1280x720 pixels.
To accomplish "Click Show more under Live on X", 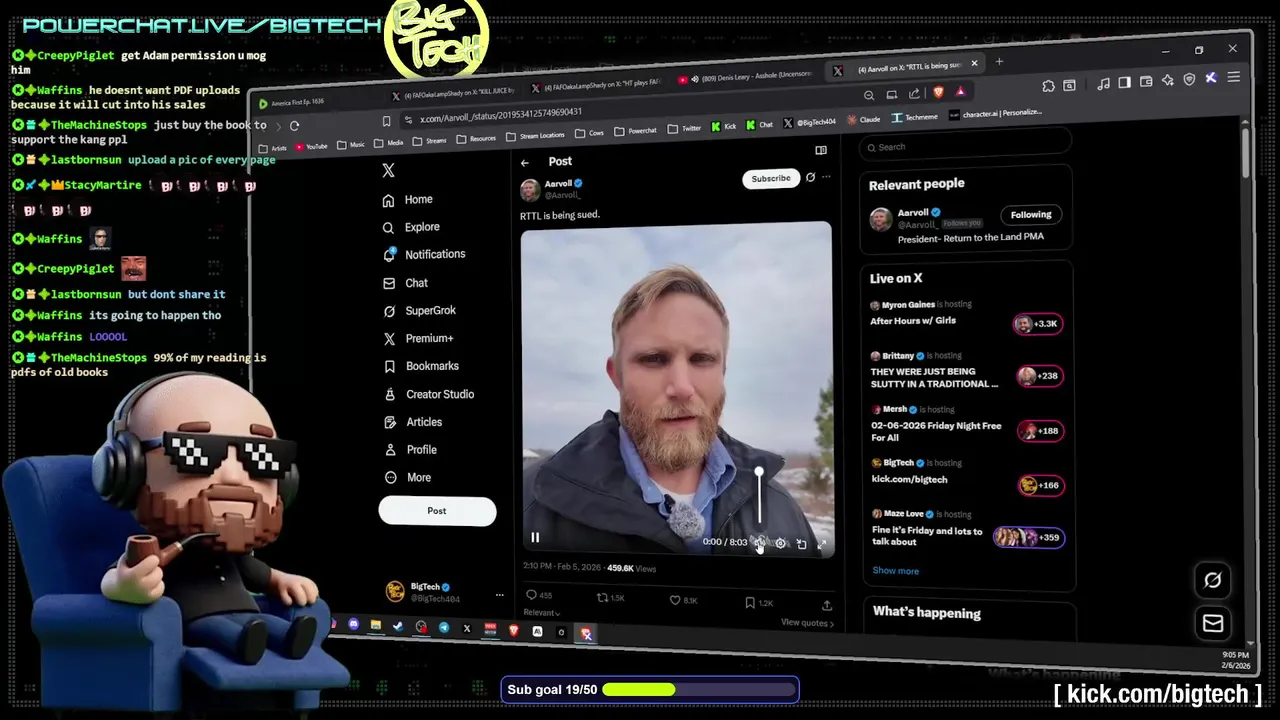I will pyautogui.click(x=896, y=571).
